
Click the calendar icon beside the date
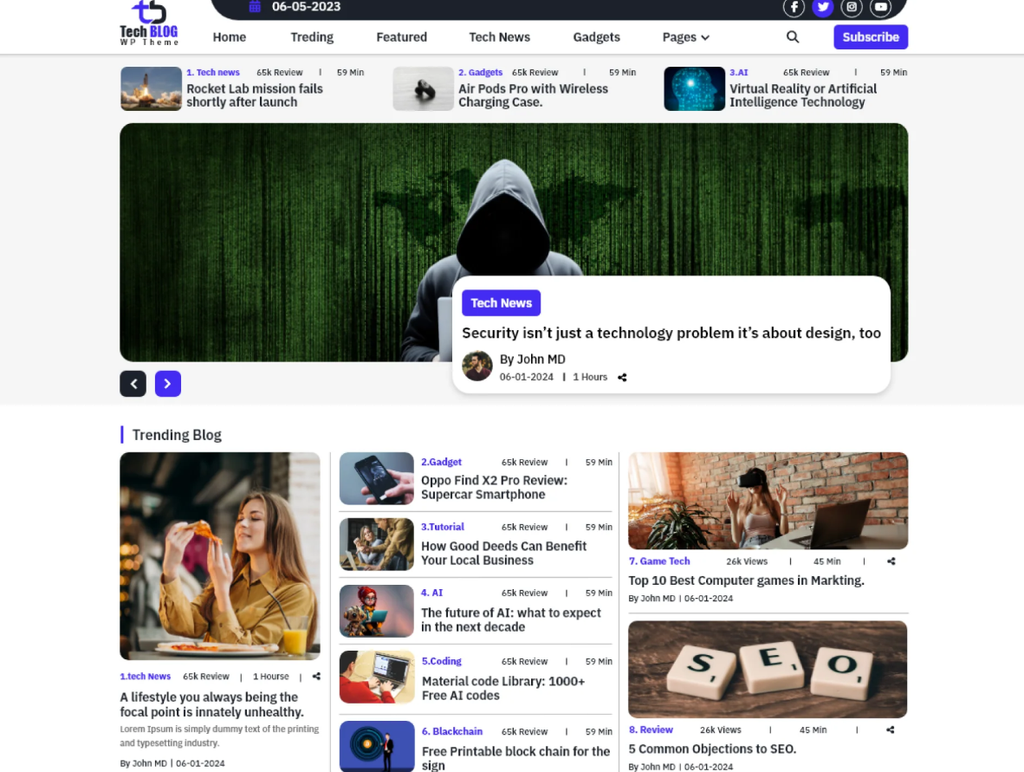[255, 7]
